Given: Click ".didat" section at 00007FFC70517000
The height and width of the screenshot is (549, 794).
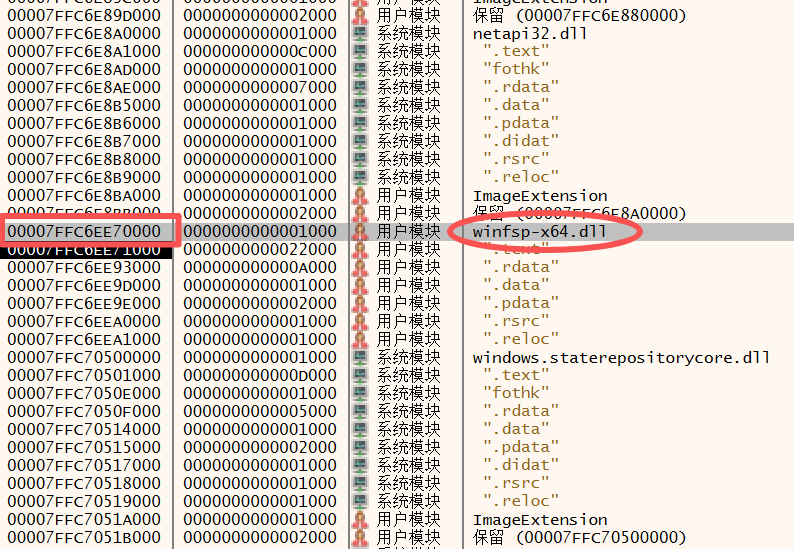Looking at the screenshot, I should [521, 465].
